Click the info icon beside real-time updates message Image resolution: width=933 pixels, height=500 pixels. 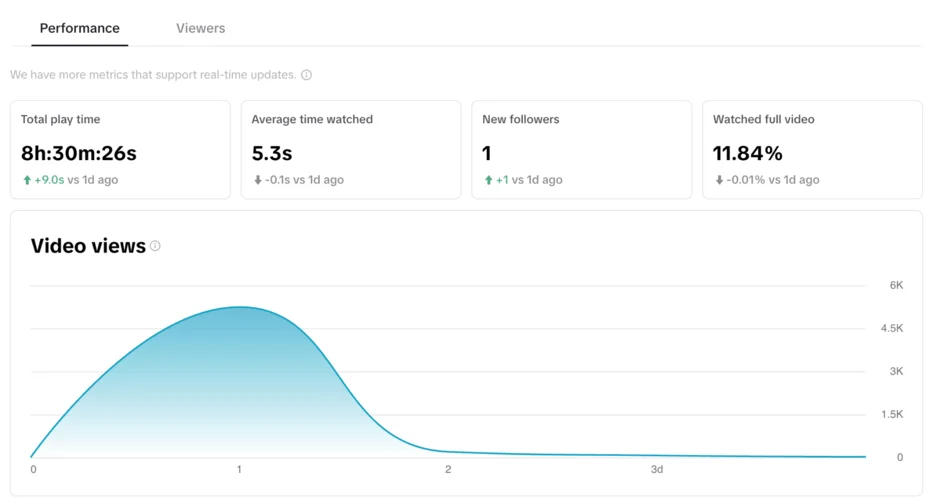(306, 75)
